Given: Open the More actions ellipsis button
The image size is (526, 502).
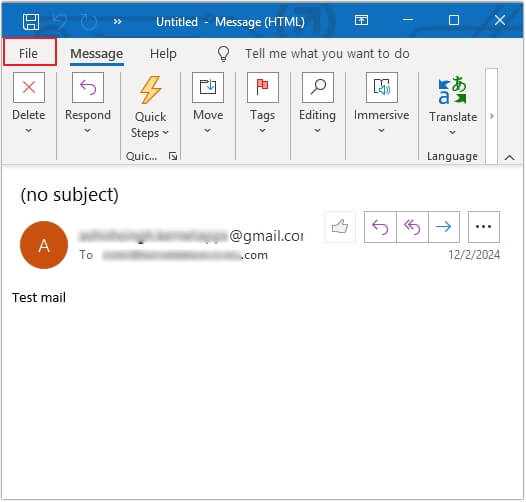Looking at the screenshot, I should (484, 227).
